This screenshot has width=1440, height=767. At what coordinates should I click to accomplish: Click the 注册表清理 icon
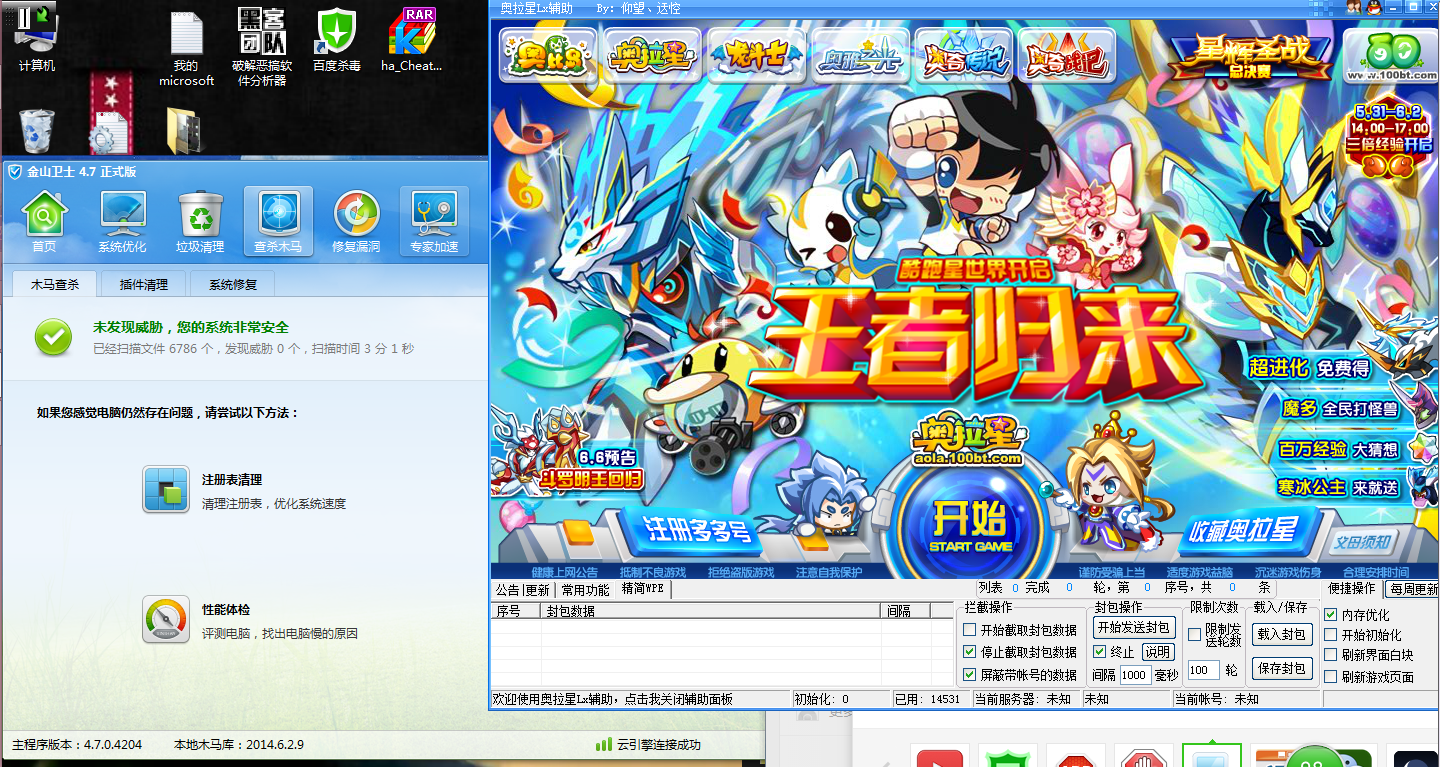coord(166,490)
